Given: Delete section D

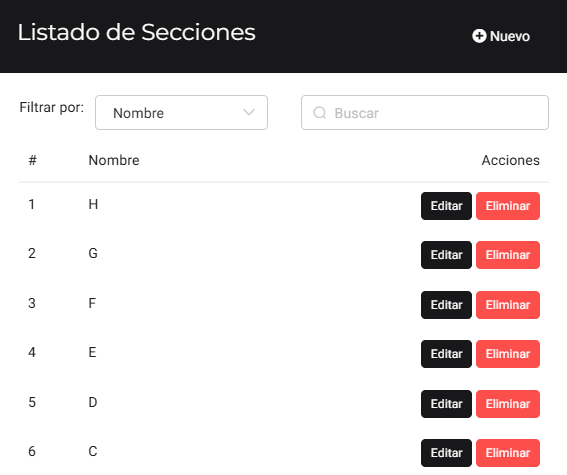Looking at the screenshot, I should tap(508, 404).
